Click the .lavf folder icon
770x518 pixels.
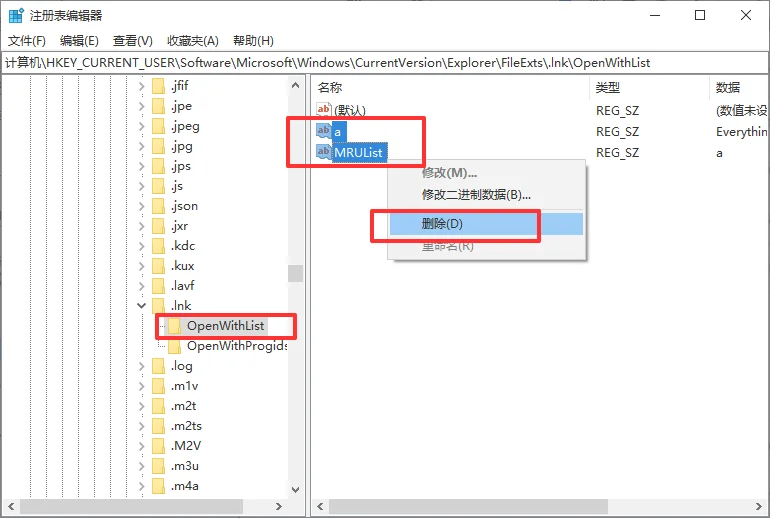click(x=158, y=285)
